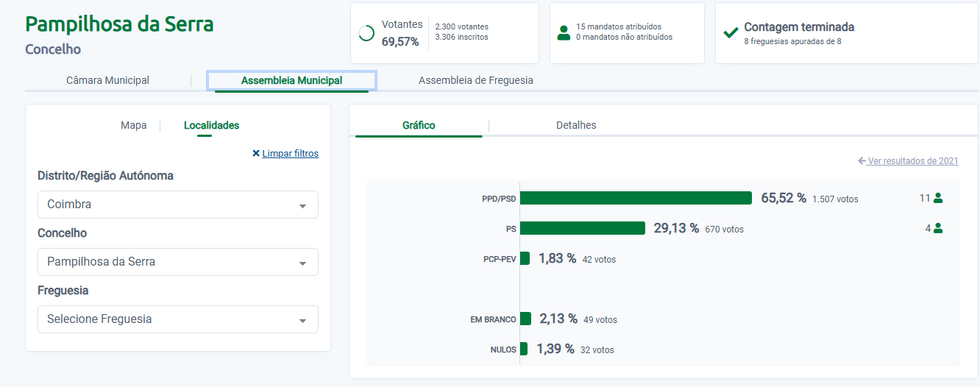The image size is (980, 387).
Task: Clear filters with Limpar filtros link
Action: (x=290, y=153)
